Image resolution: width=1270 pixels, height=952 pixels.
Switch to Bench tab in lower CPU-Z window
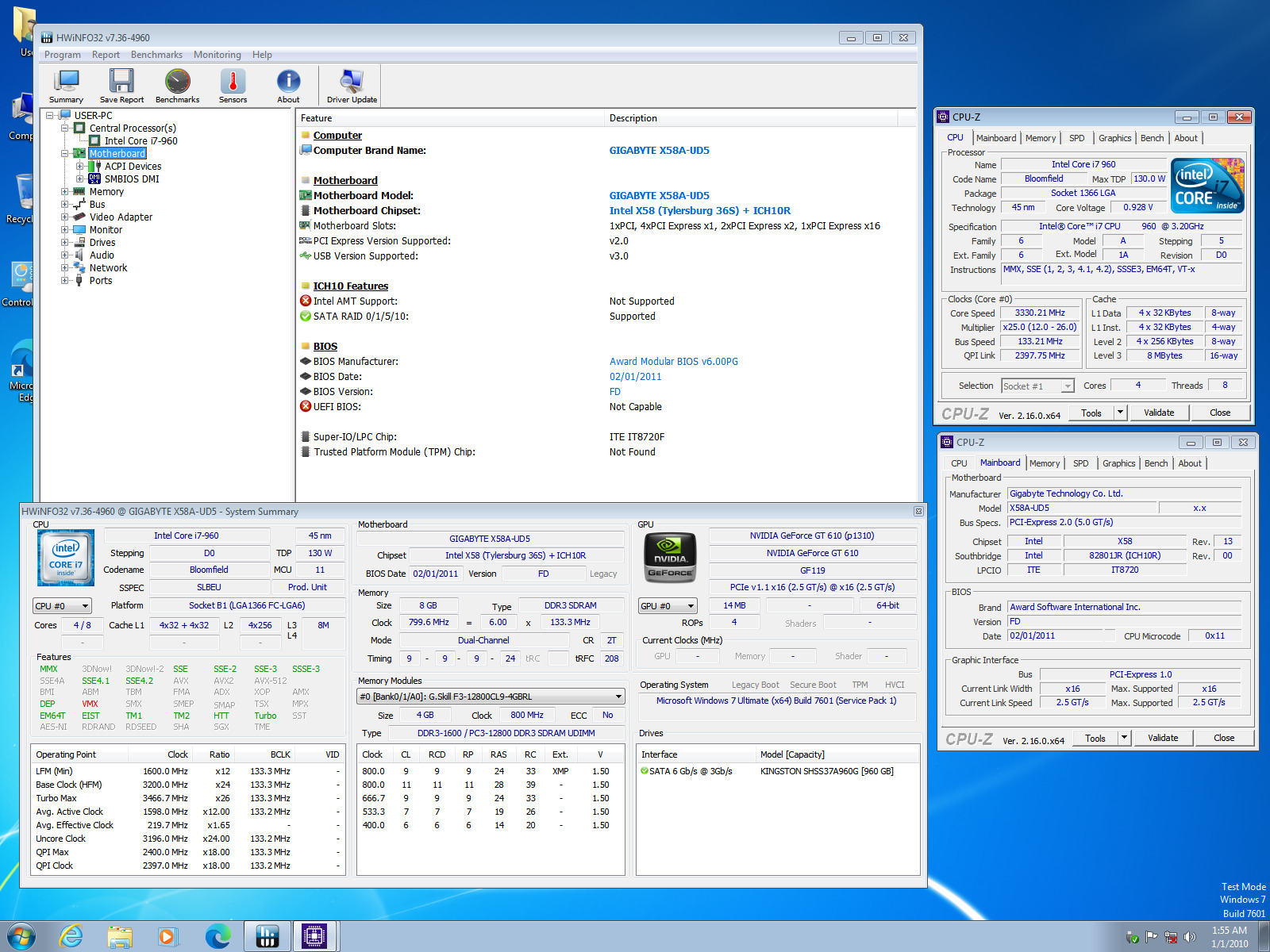(x=1156, y=463)
